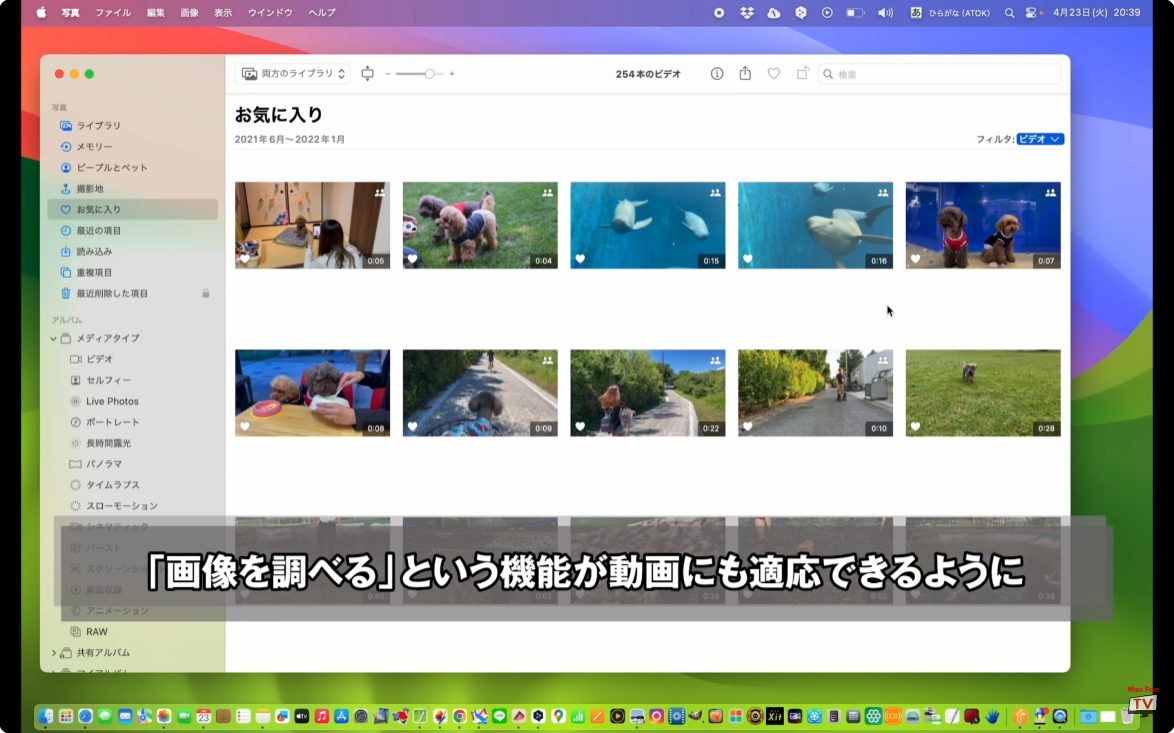Open the フィルタ ビデオ dropdown
The height and width of the screenshot is (733, 1174).
[1039, 139]
